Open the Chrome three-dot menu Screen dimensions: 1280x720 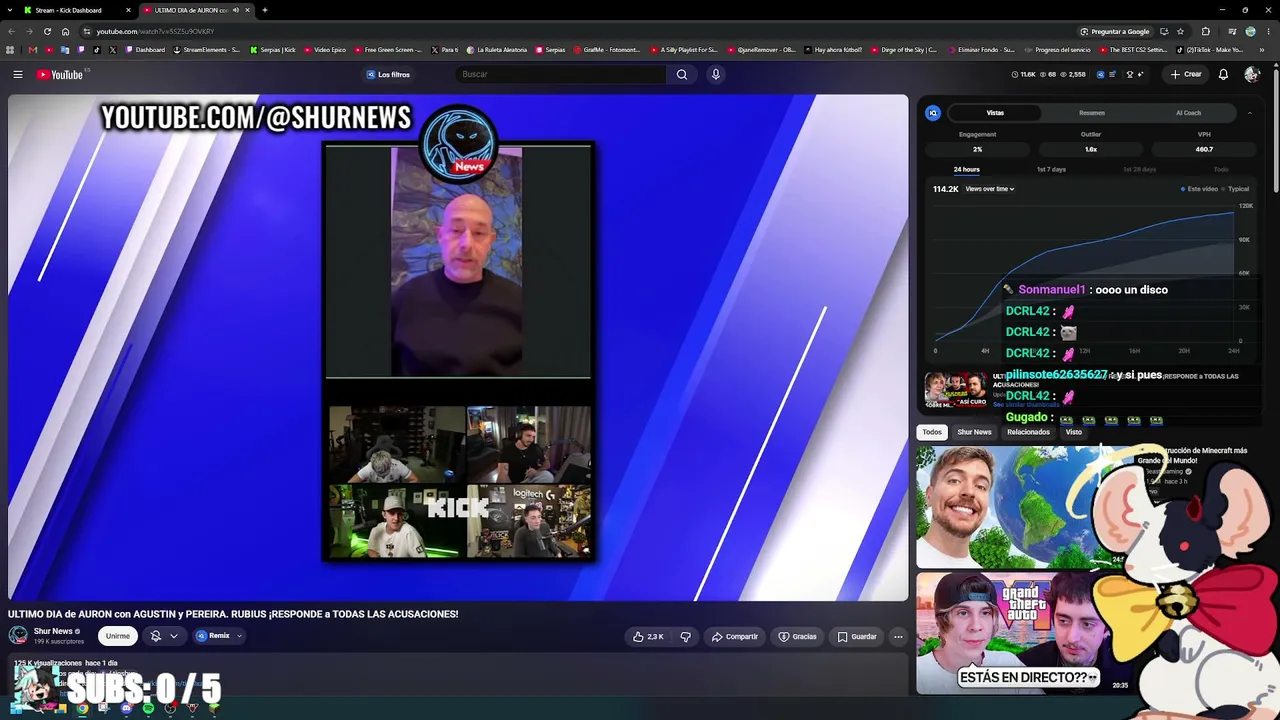[1269, 31]
